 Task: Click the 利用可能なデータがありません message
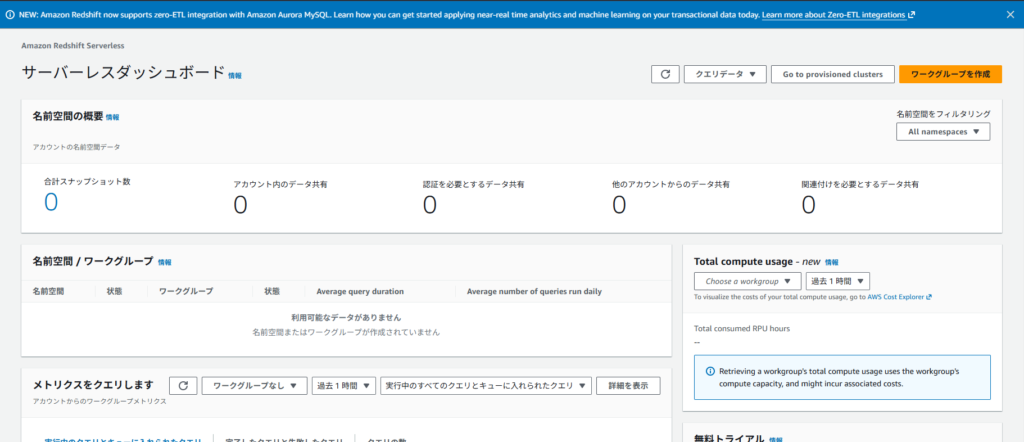pos(346,318)
